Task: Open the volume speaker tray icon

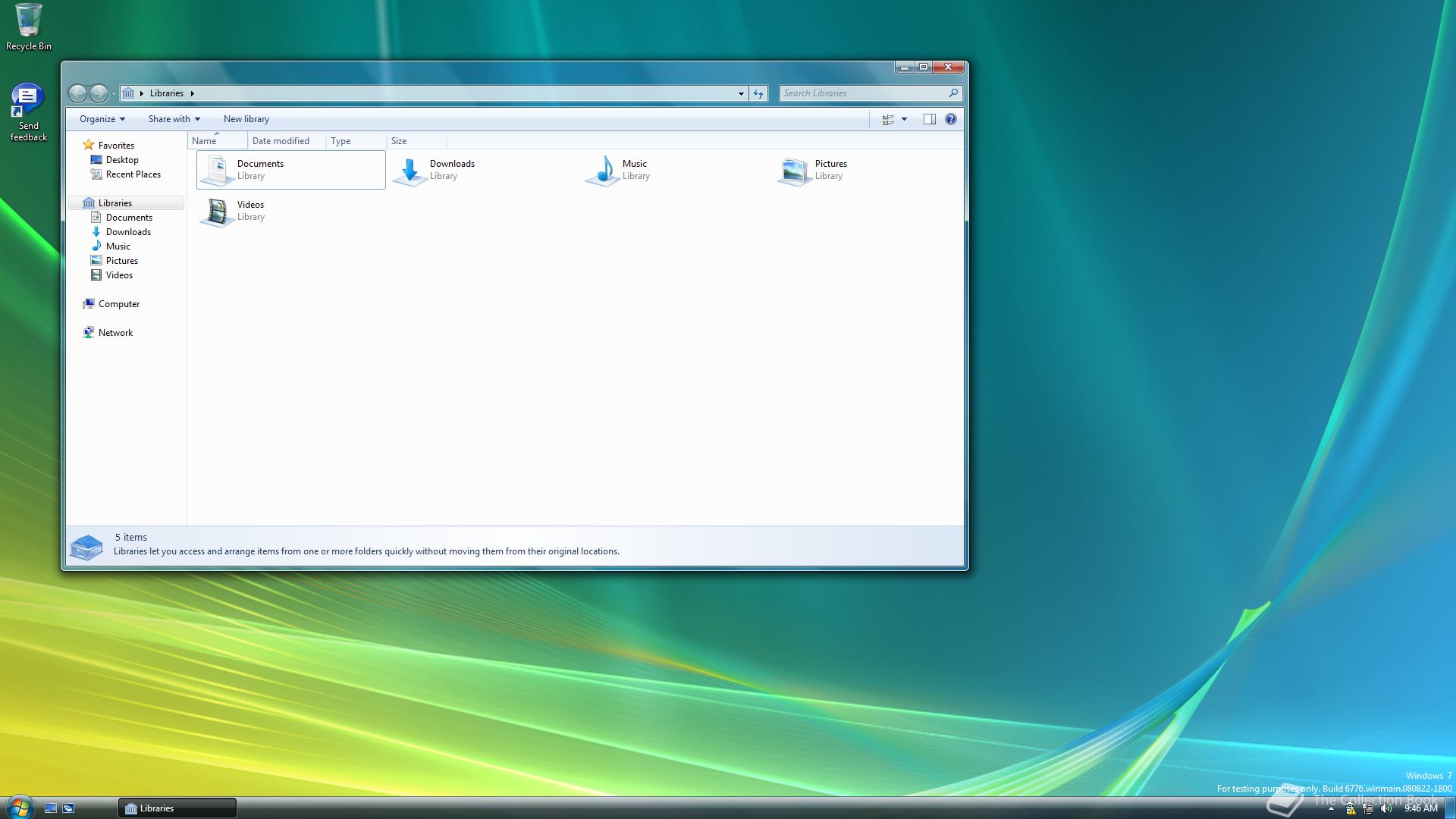Action: click(x=1386, y=809)
